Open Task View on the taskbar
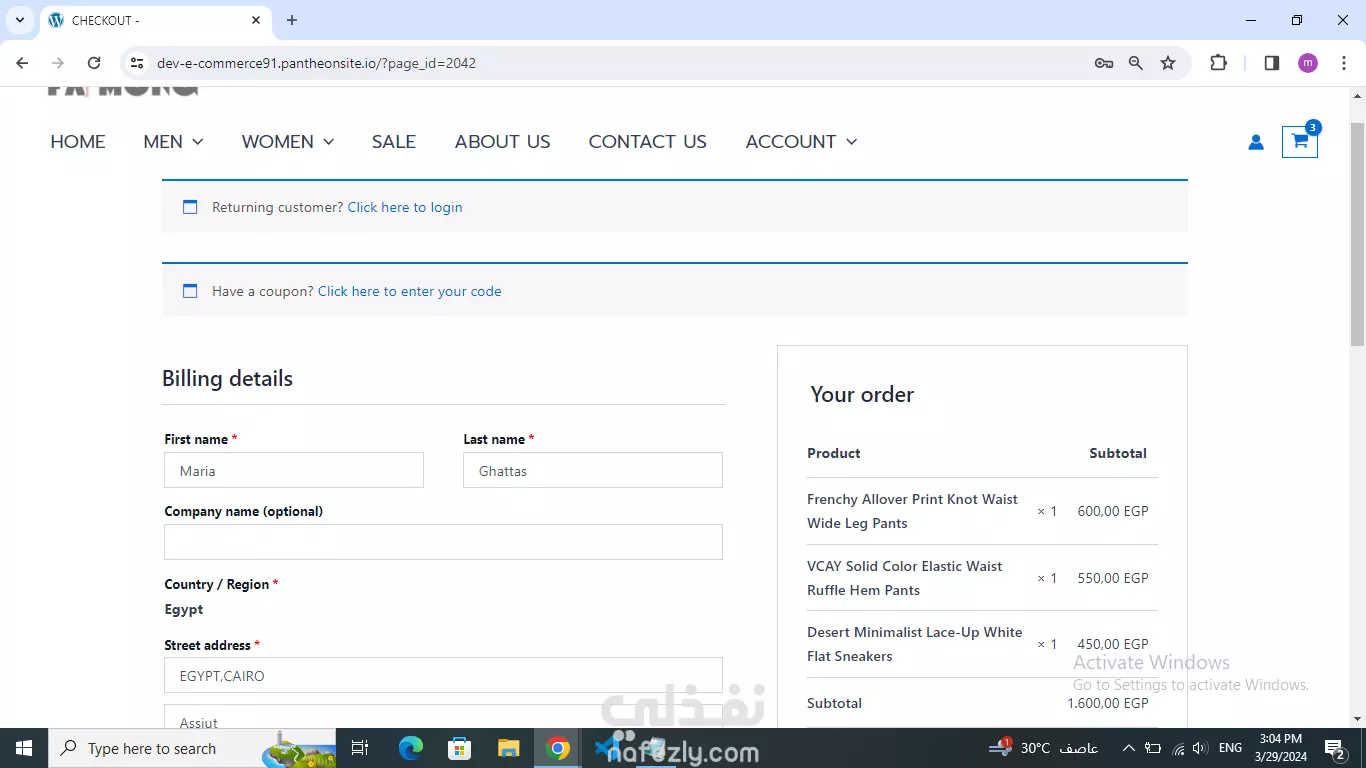1366x768 pixels. coord(360,748)
